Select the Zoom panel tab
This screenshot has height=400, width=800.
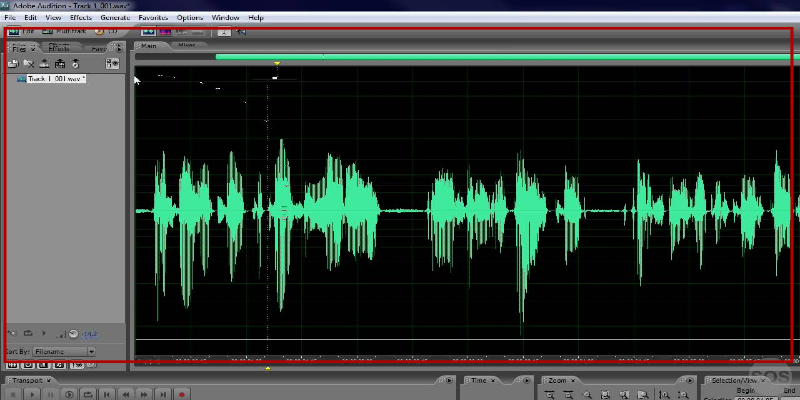click(557, 381)
